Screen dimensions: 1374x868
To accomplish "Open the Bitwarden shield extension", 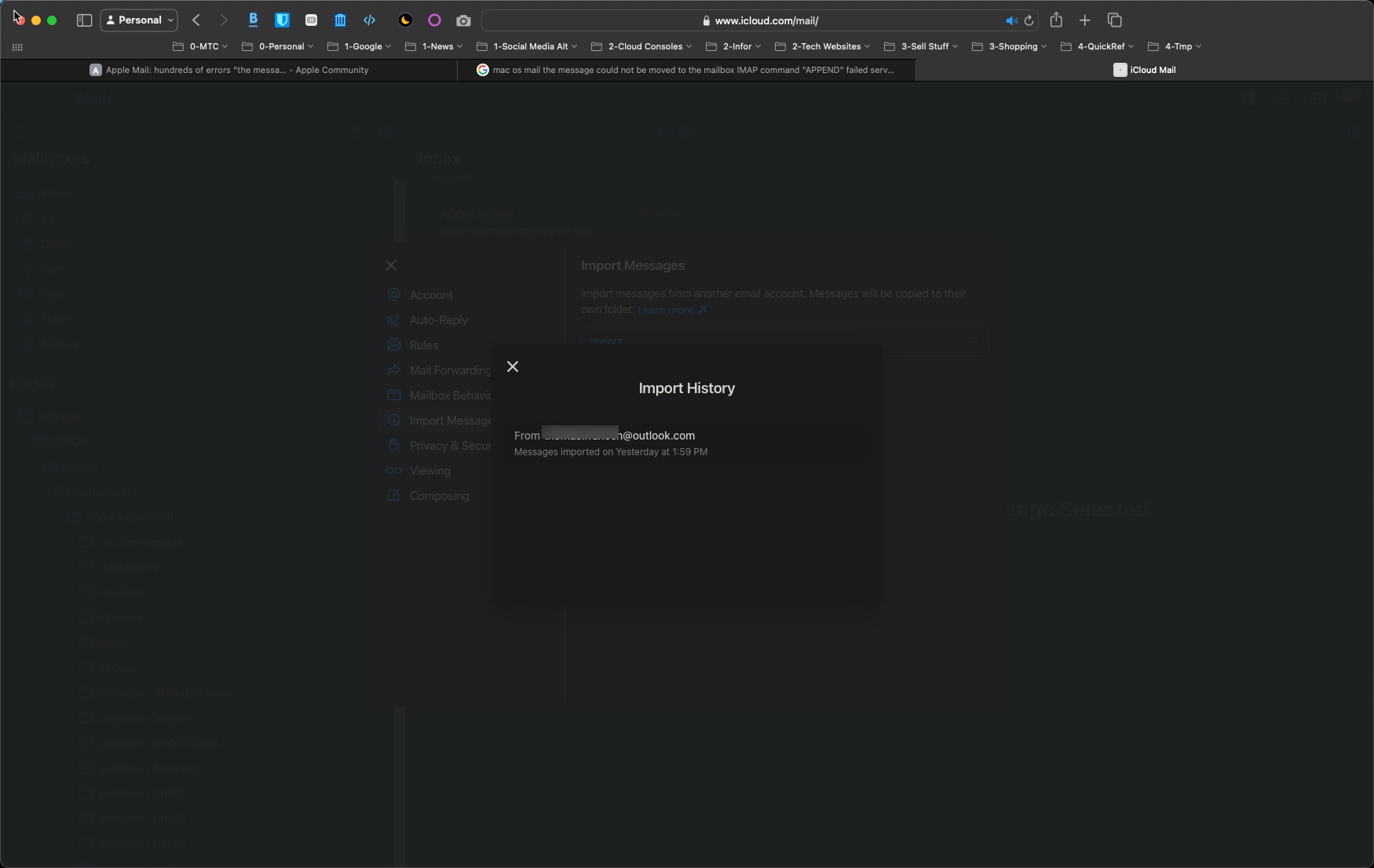I will 282,20.
